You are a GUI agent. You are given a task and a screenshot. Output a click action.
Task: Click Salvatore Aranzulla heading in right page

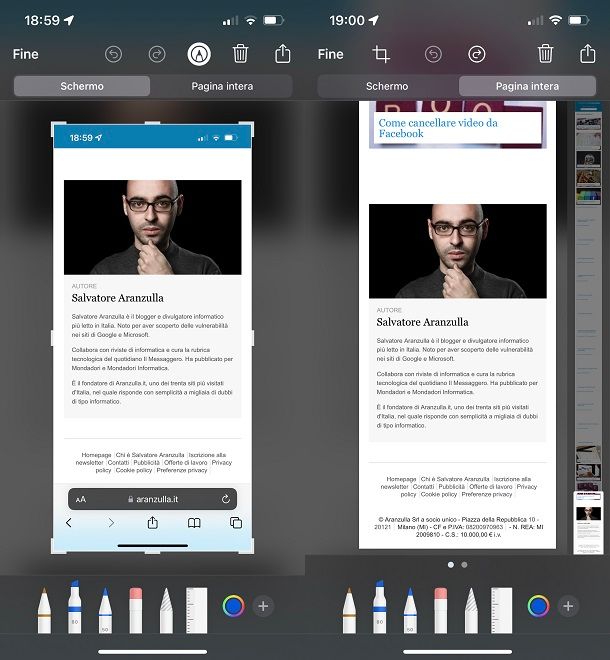point(422,322)
